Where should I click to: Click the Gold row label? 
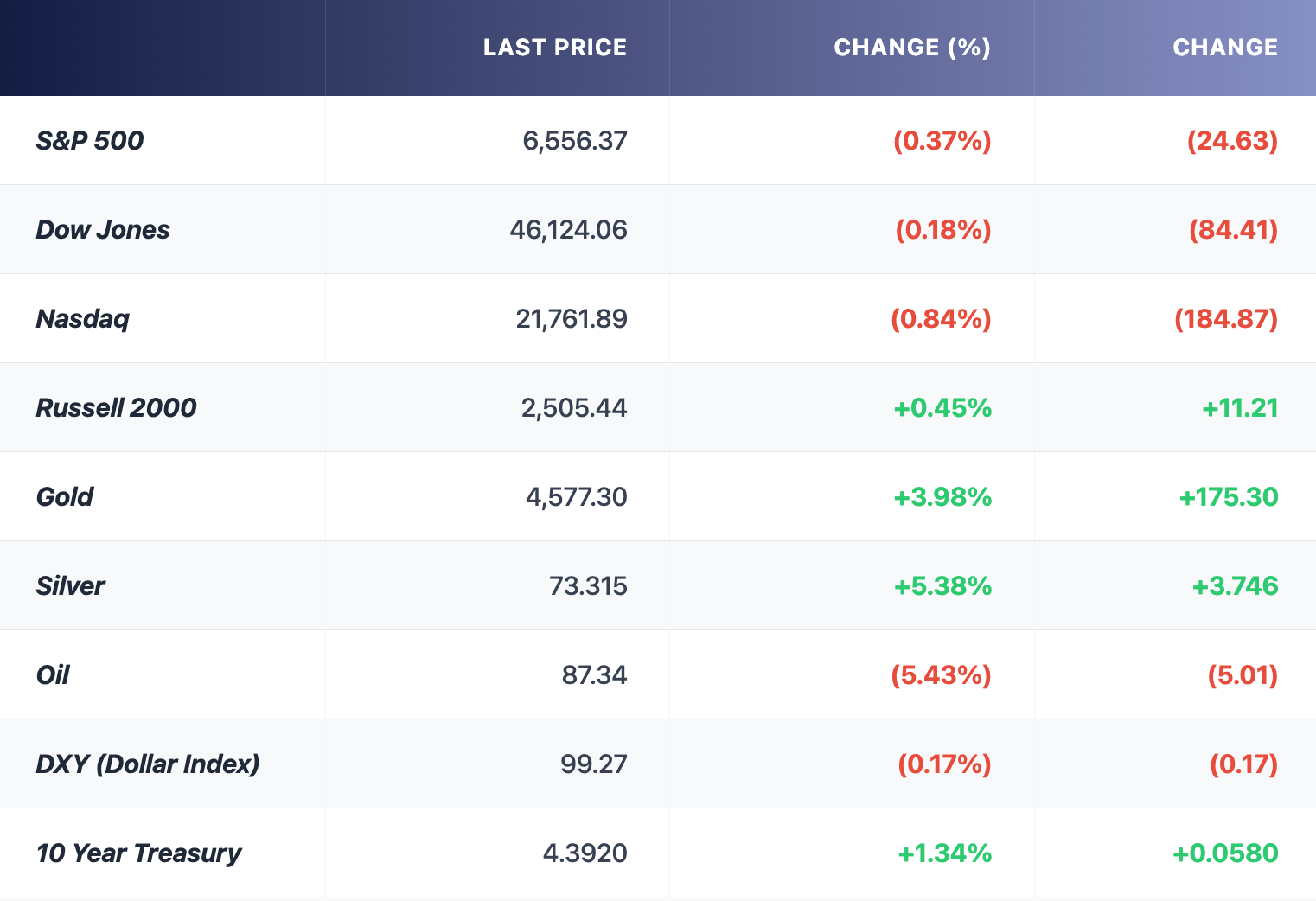pos(65,497)
